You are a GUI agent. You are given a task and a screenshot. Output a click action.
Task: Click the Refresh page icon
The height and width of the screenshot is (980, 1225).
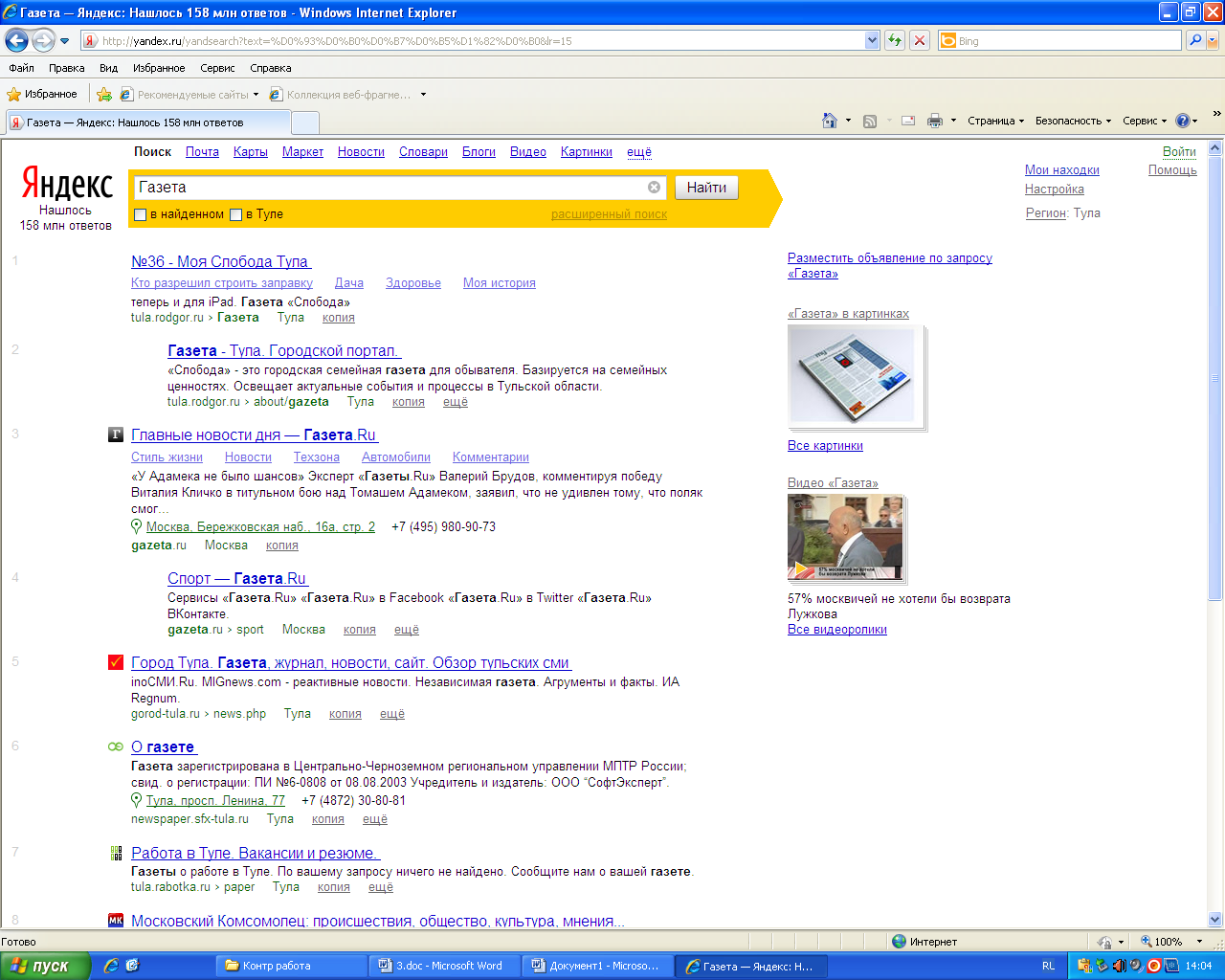(x=895, y=40)
